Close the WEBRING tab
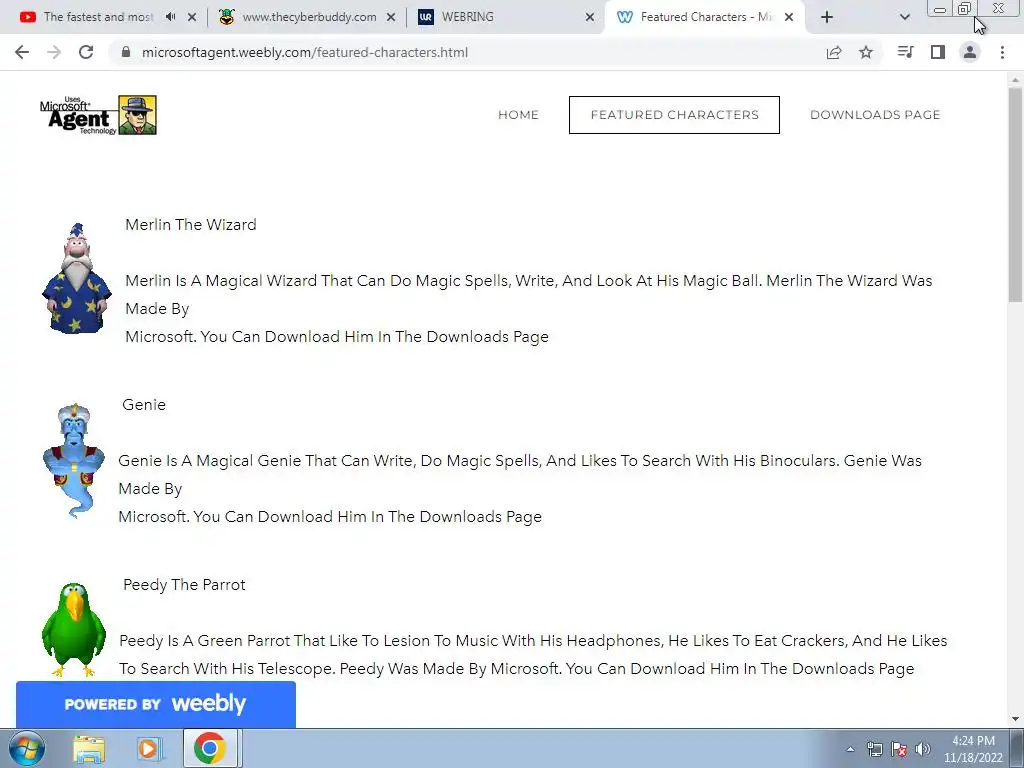Viewport: 1024px width, 768px height. tap(590, 17)
